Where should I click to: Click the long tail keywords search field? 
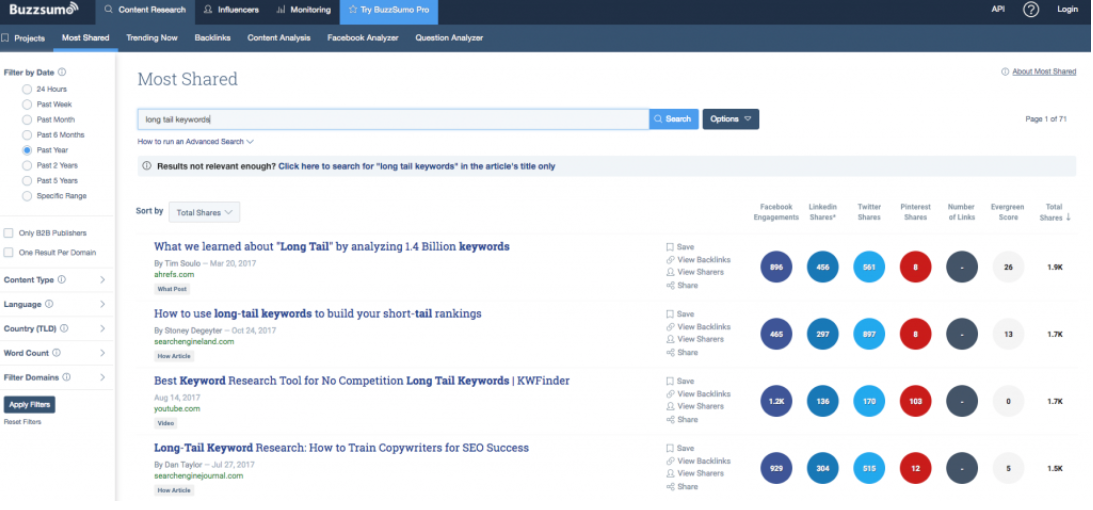pyautogui.click(x=393, y=119)
